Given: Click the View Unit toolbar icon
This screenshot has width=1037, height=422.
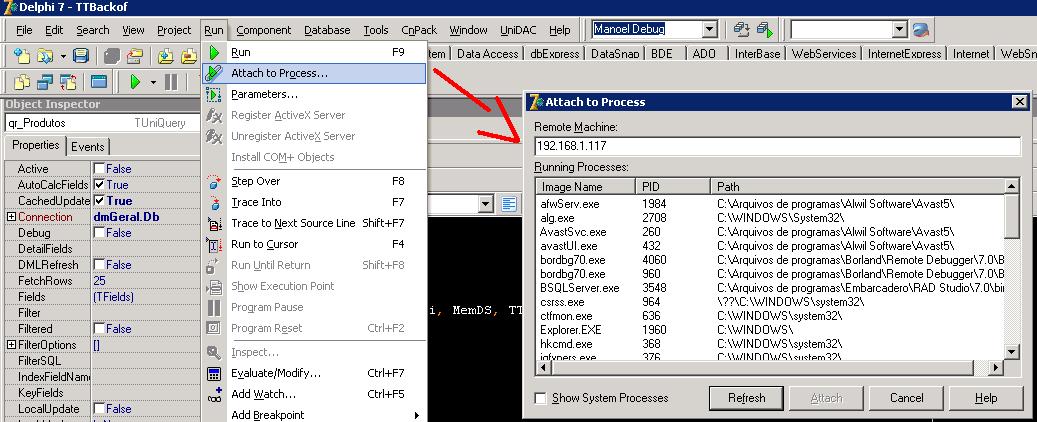Looking at the screenshot, I should [22, 82].
